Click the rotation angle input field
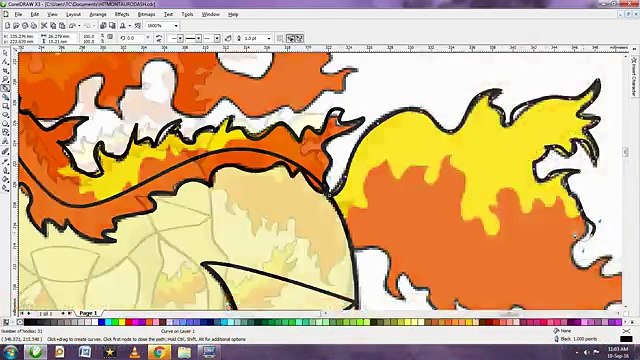Viewport: 640px width, 360px height. click(135, 38)
